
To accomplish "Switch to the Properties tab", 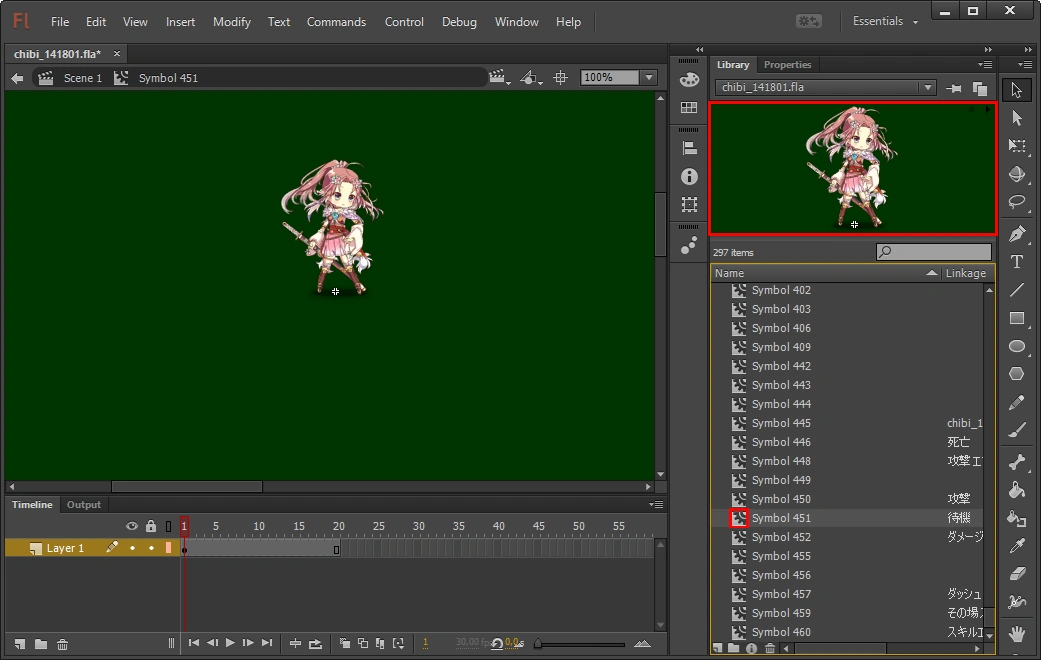I will point(787,65).
